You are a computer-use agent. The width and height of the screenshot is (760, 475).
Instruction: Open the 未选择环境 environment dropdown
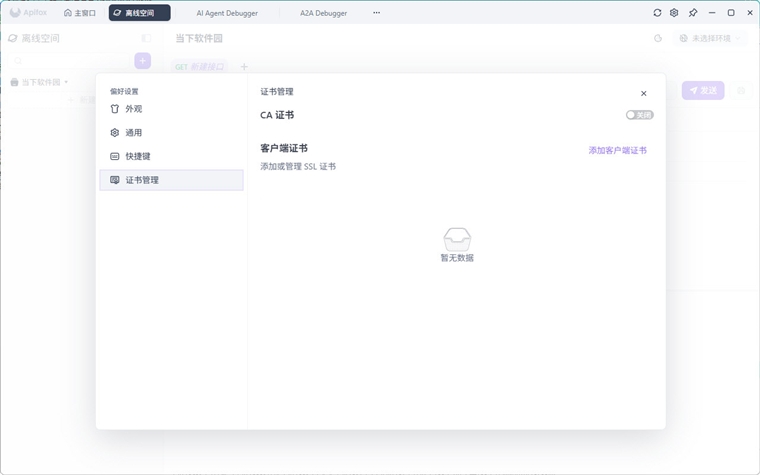pos(711,38)
